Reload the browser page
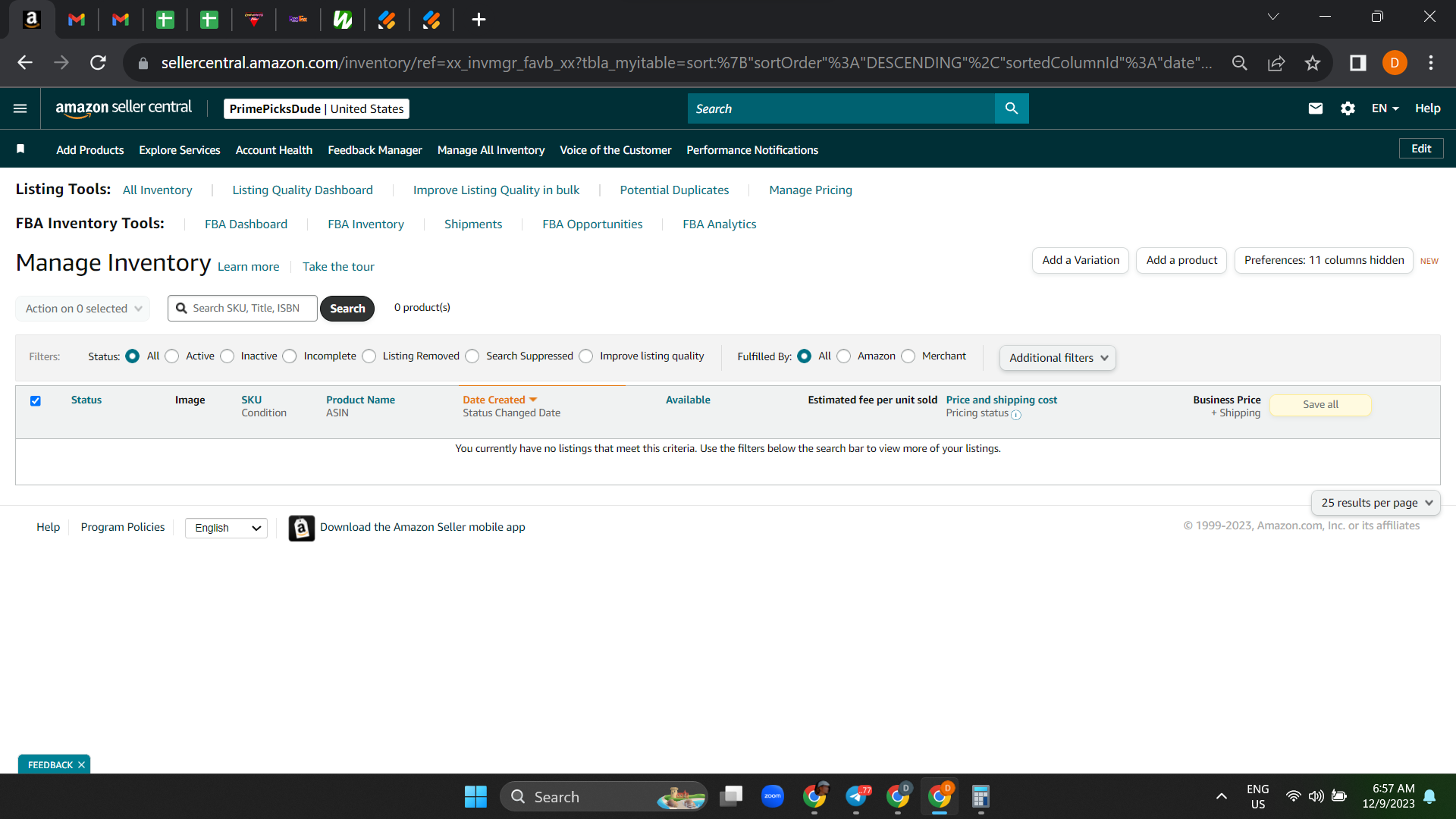 98,63
